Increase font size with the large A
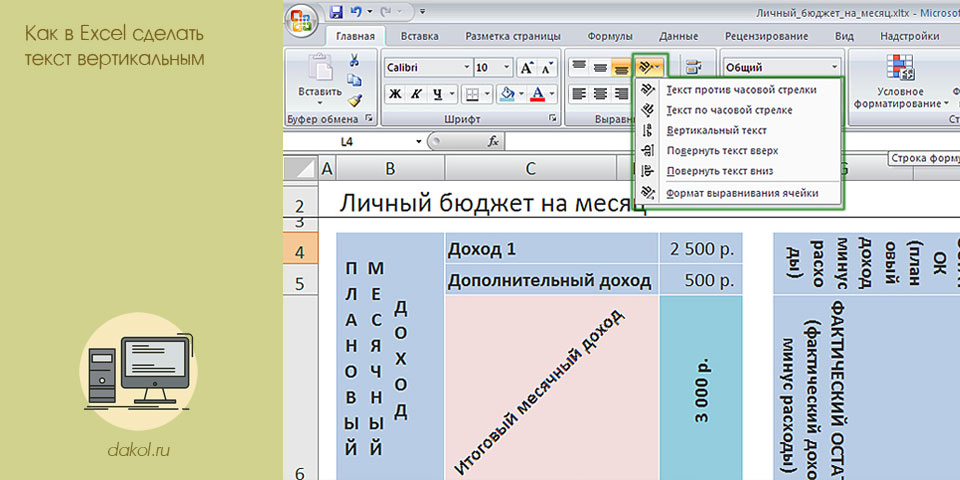 [x=528, y=67]
